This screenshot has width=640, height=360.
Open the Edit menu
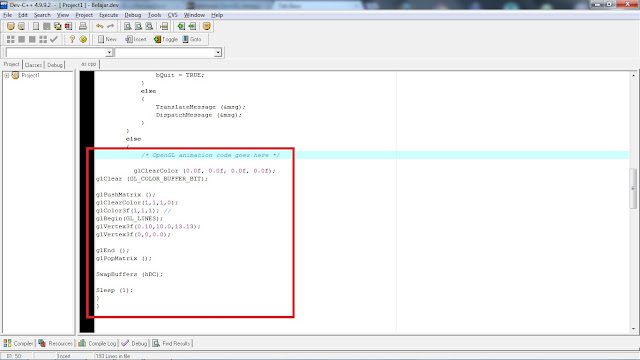23,15
